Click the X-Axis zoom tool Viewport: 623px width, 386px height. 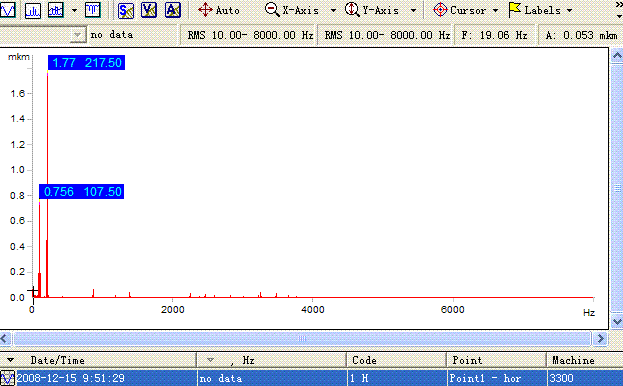click(x=292, y=10)
